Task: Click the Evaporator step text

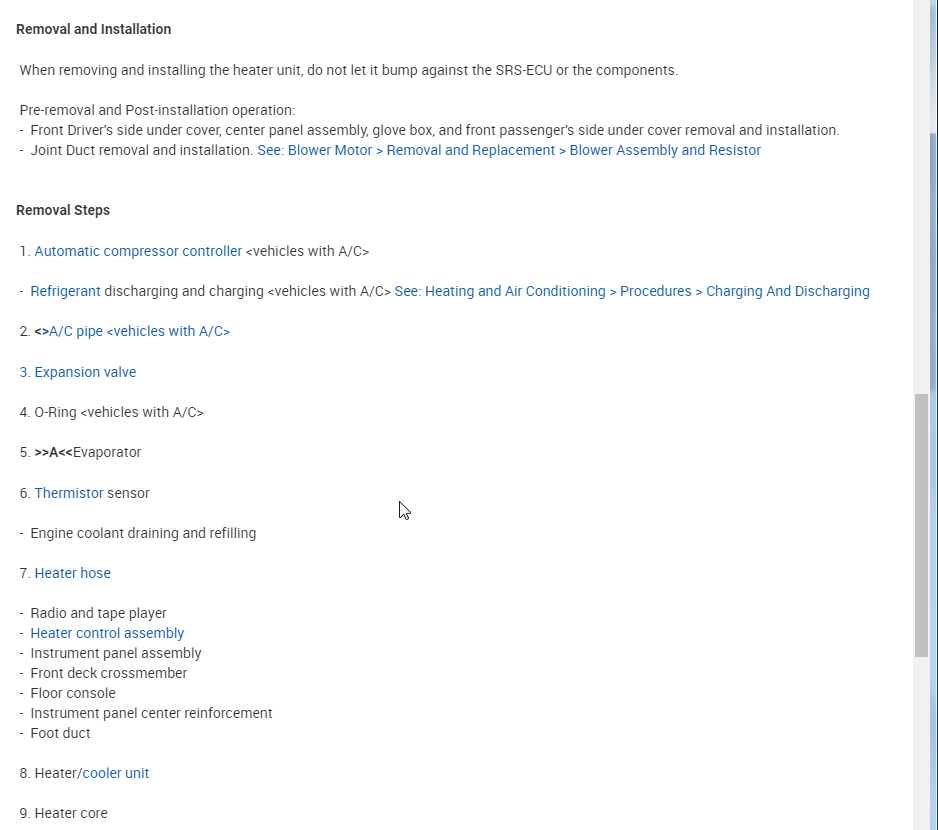Action: click(106, 452)
